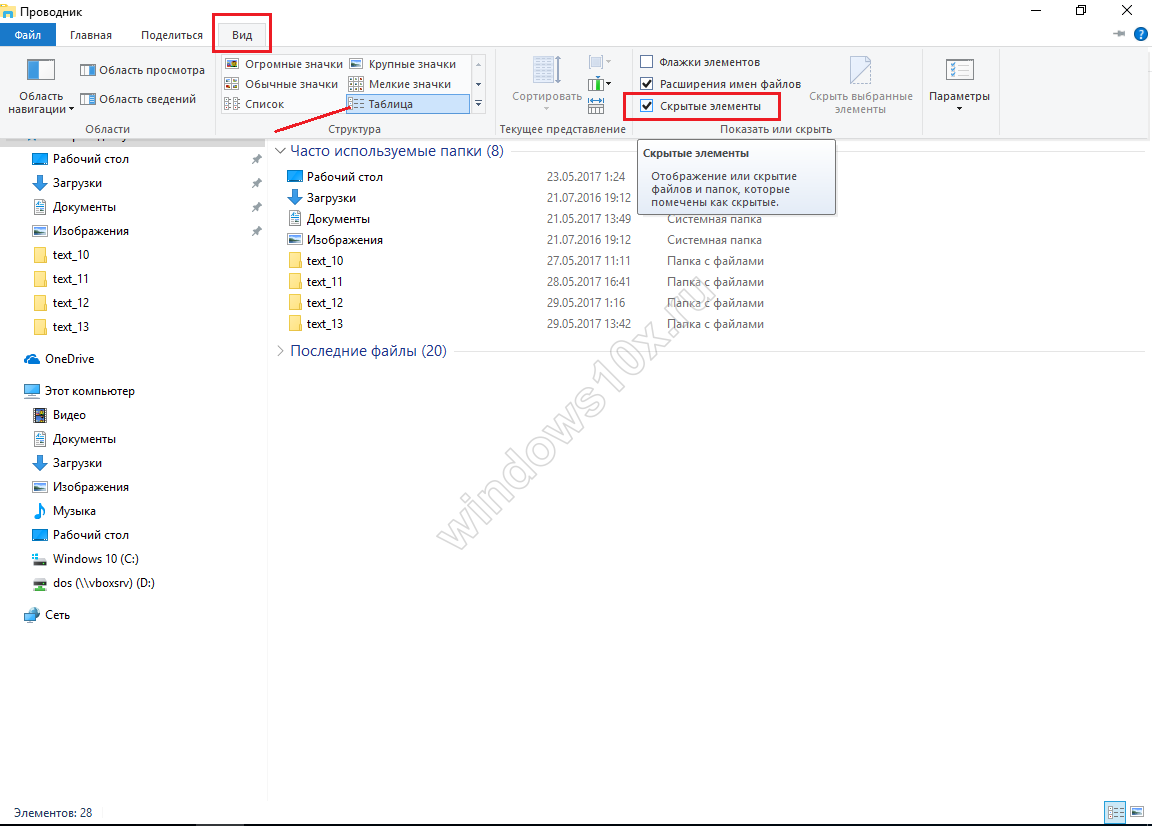Uncheck the Скрытые элементы checkbox
The width and height of the screenshot is (1152, 826).
click(647, 106)
